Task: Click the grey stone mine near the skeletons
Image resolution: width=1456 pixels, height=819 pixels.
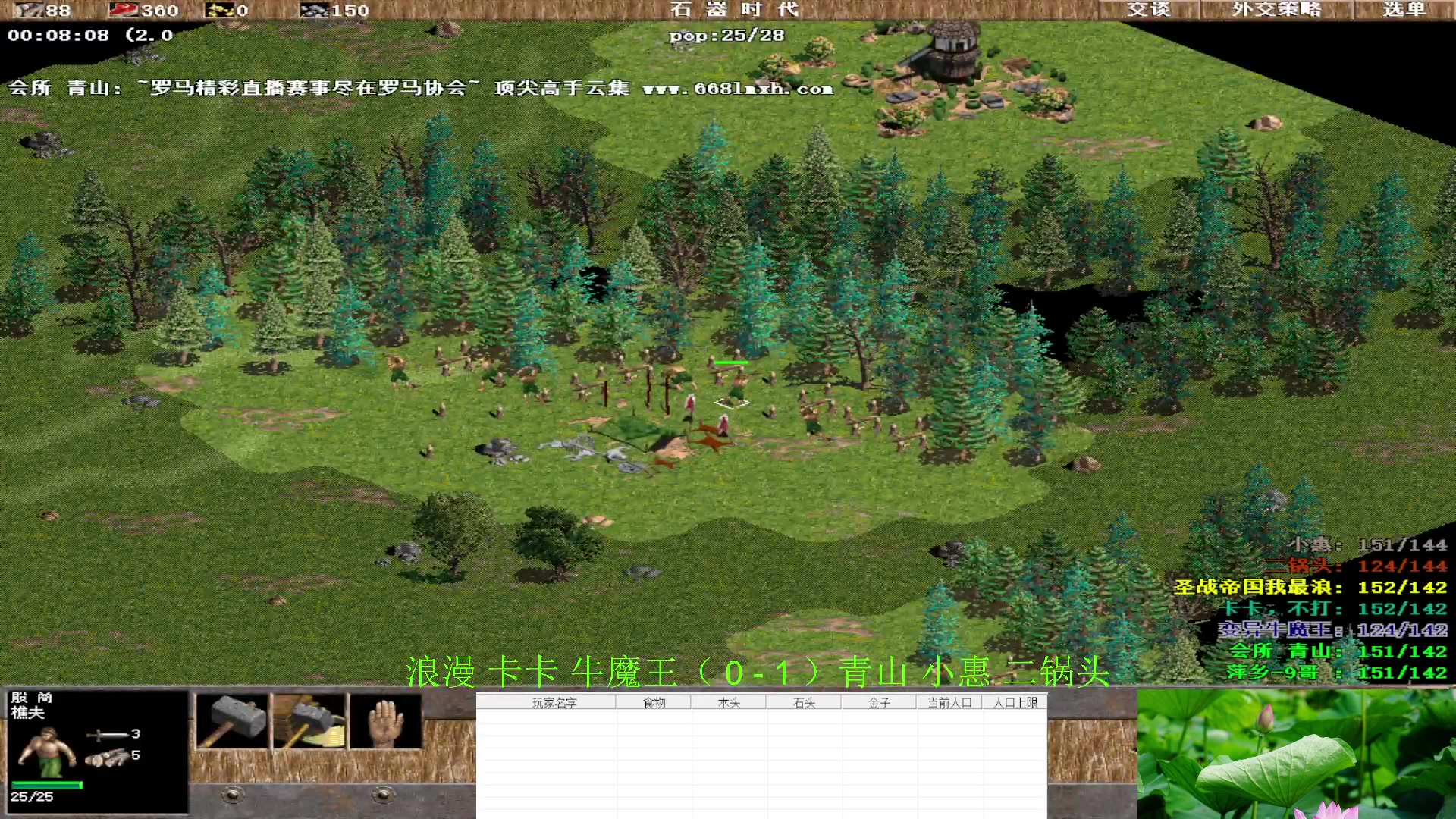Action: 500,450
